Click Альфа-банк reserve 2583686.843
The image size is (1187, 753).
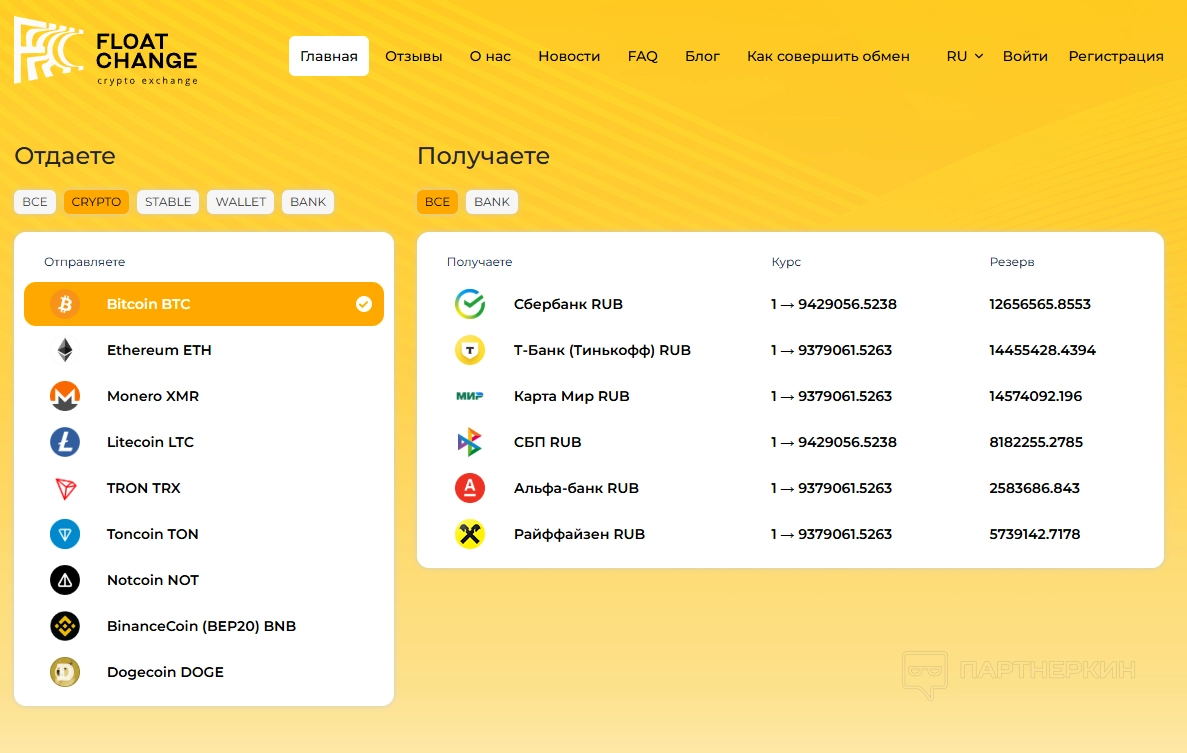[1034, 488]
